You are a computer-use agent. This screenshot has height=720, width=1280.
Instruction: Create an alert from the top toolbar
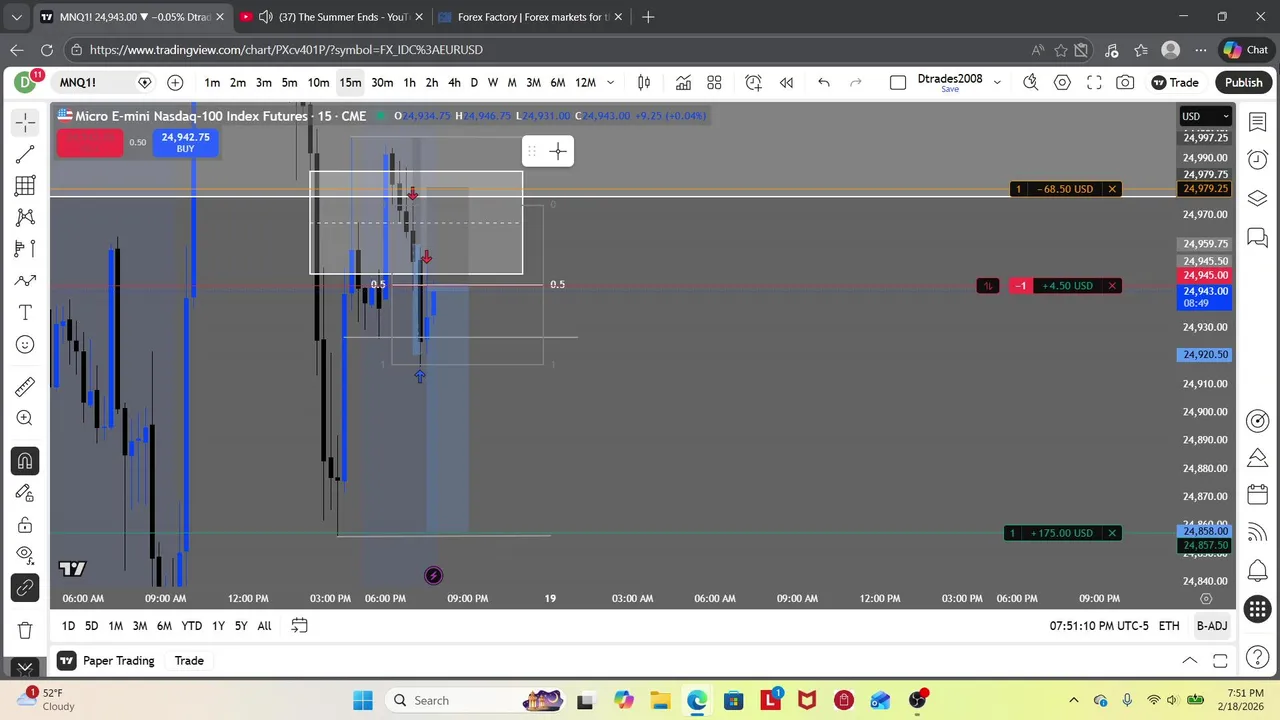point(753,82)
